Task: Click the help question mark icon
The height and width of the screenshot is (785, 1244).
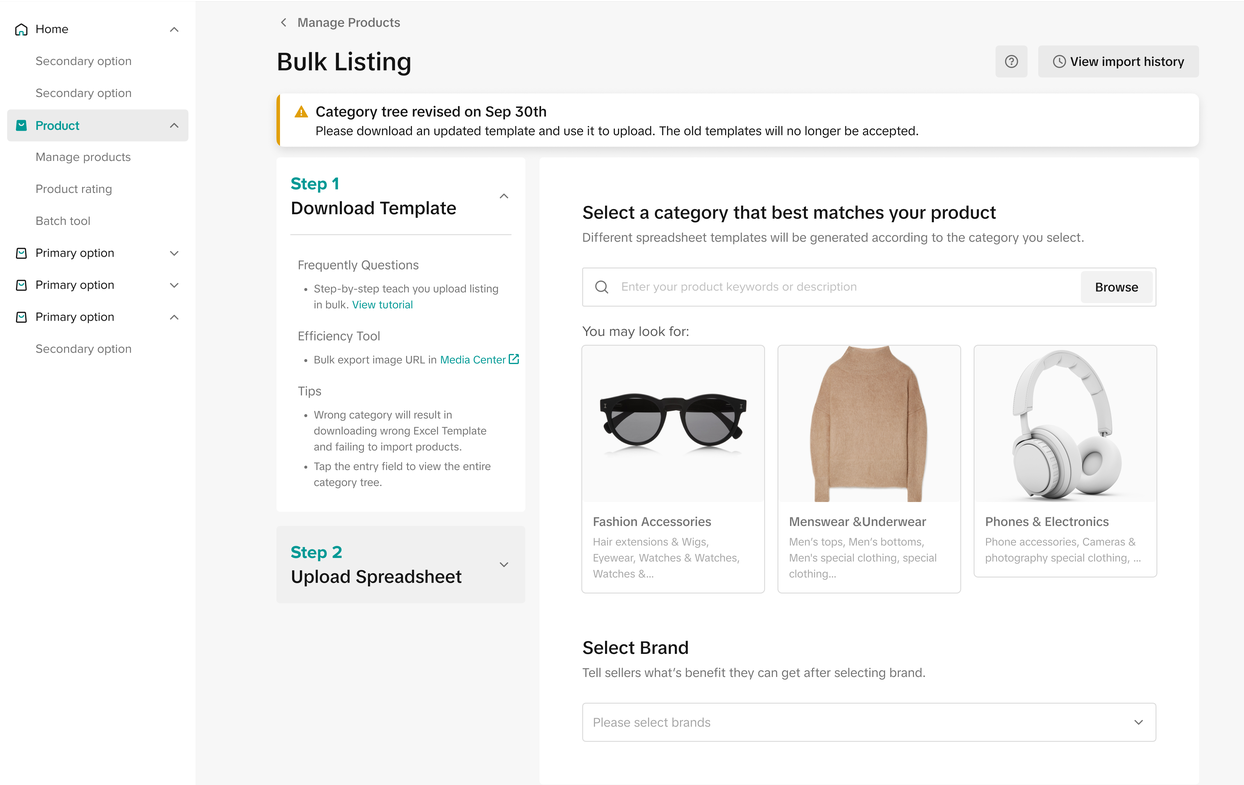Action: 1011,62
